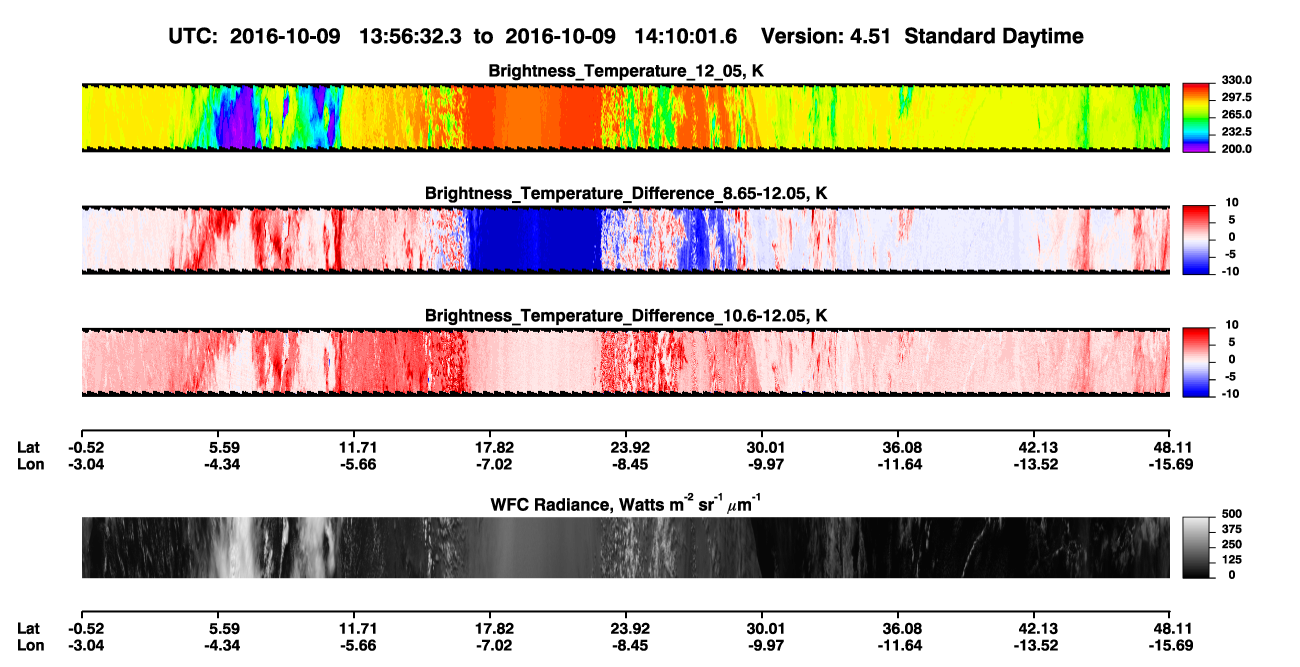The image size is (1300, 667).
Task: Click the 'Lat' row label beneath the WFC strip
Action: click(28, 629)
